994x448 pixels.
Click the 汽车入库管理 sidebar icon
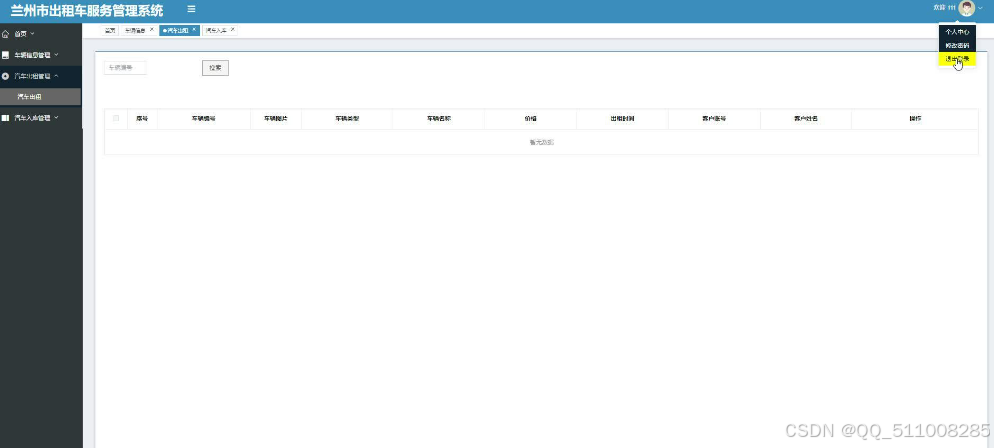(x=6, y=118)
